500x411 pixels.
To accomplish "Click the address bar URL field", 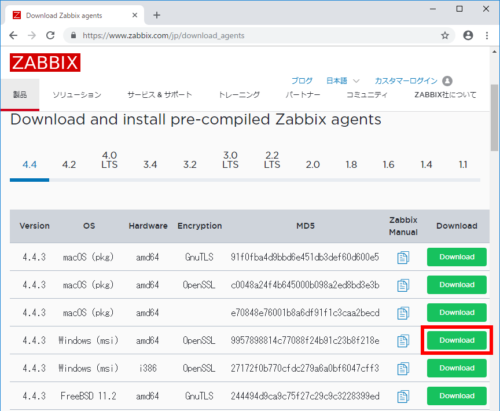I will [253, 35].
